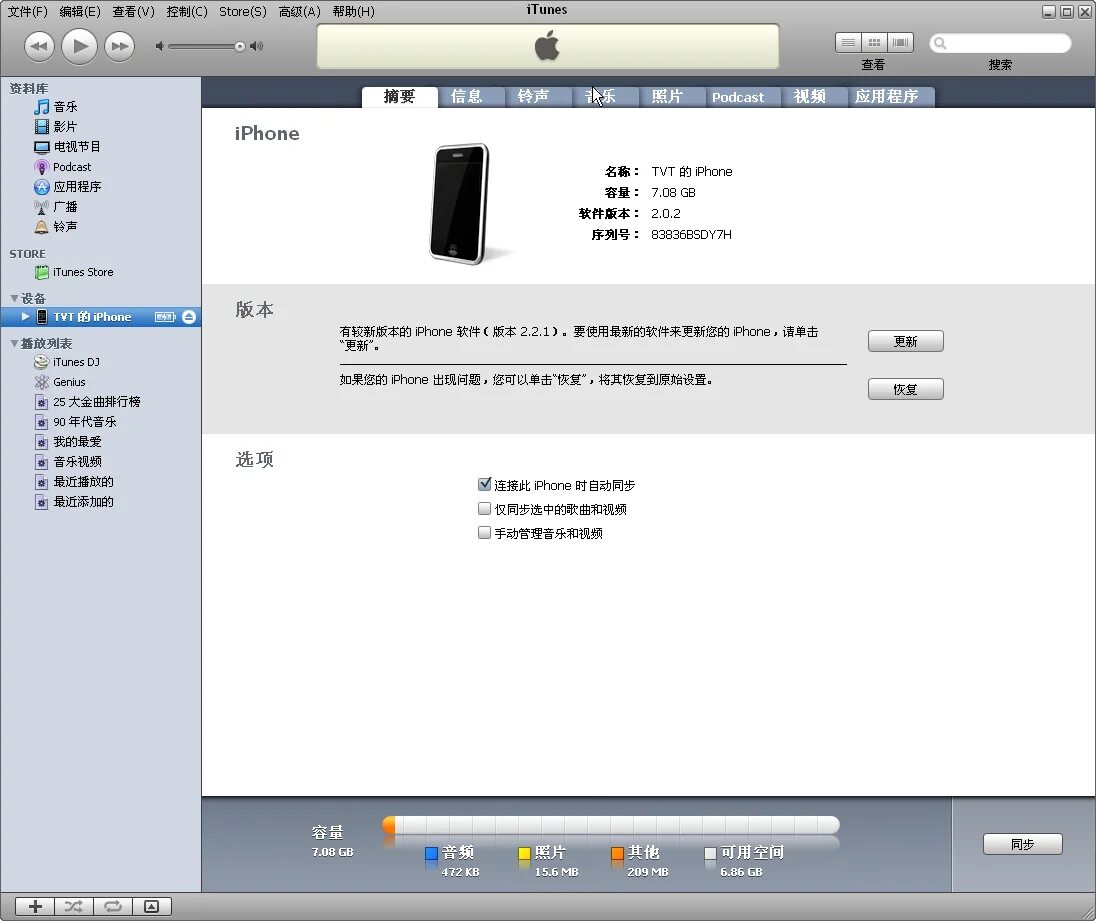The width and height of the screenshot is (1096, 921).
Task: Collapse the 播放列表 section
Action: click(14, 343)
